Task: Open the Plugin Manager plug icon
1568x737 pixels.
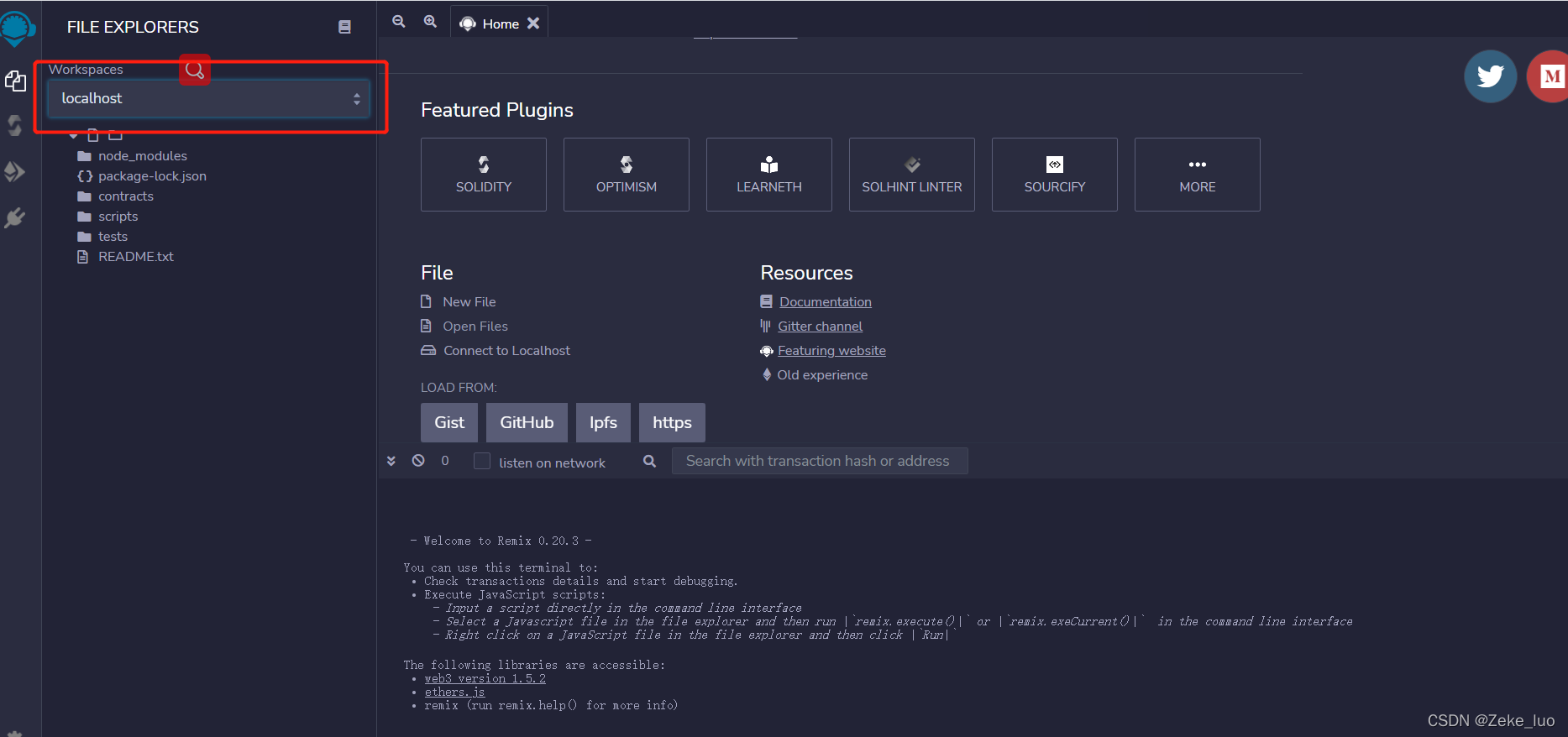Action: click(15, 218)
